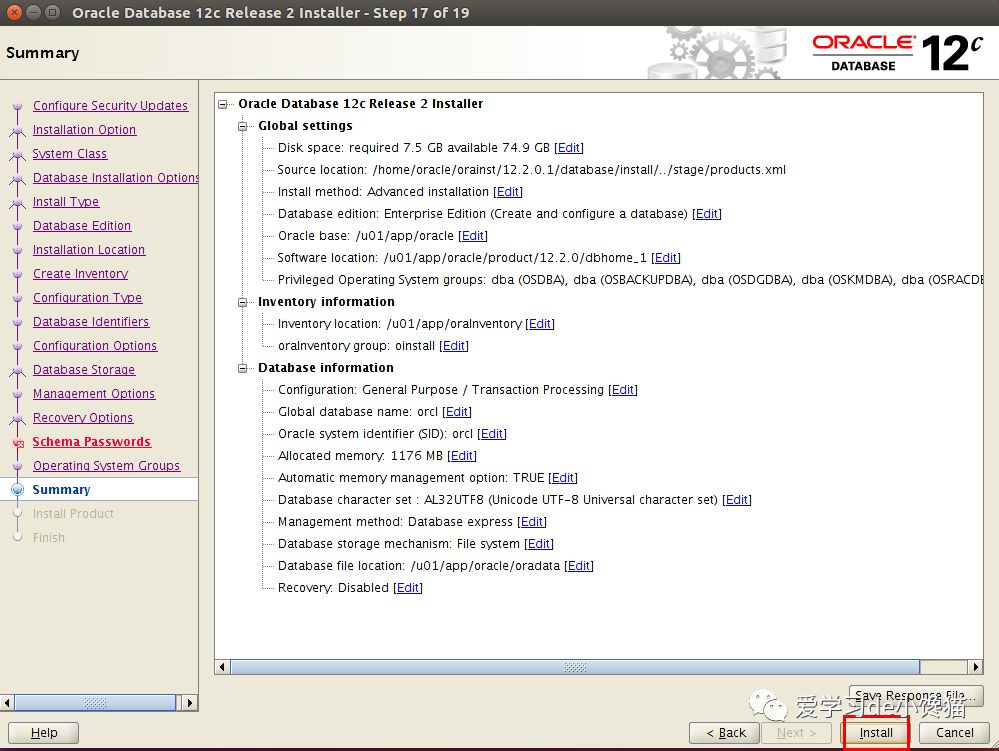Minimize the installer window

[33, 12]
